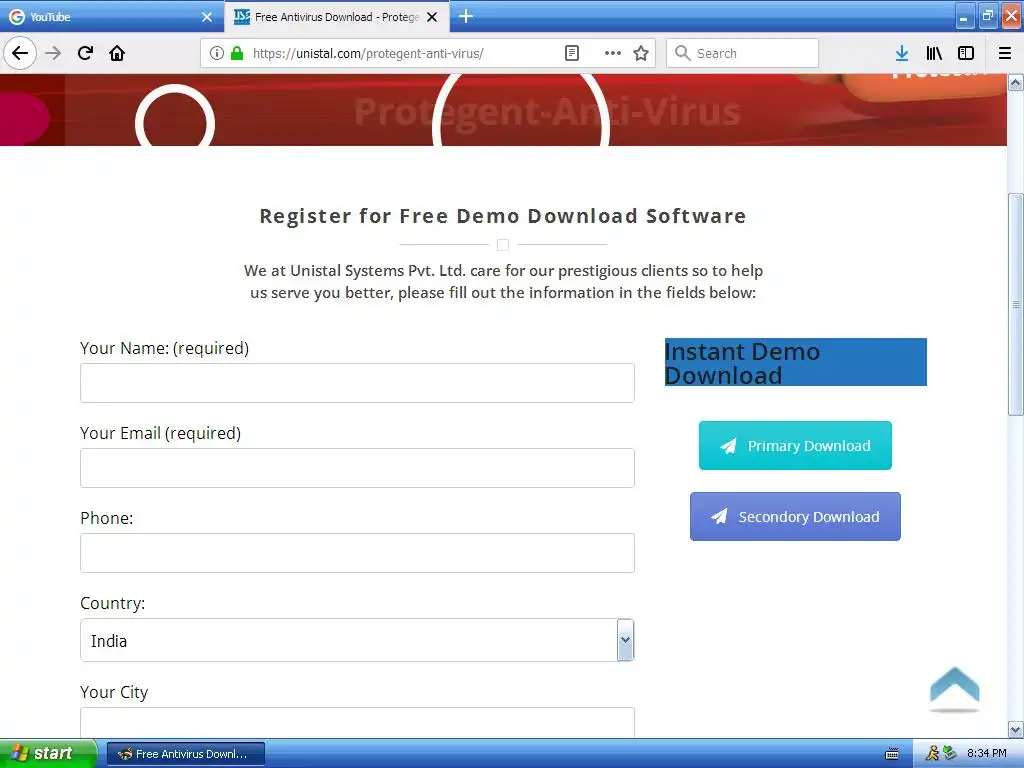
Task: Open the Windows start button
Action: 48,754
